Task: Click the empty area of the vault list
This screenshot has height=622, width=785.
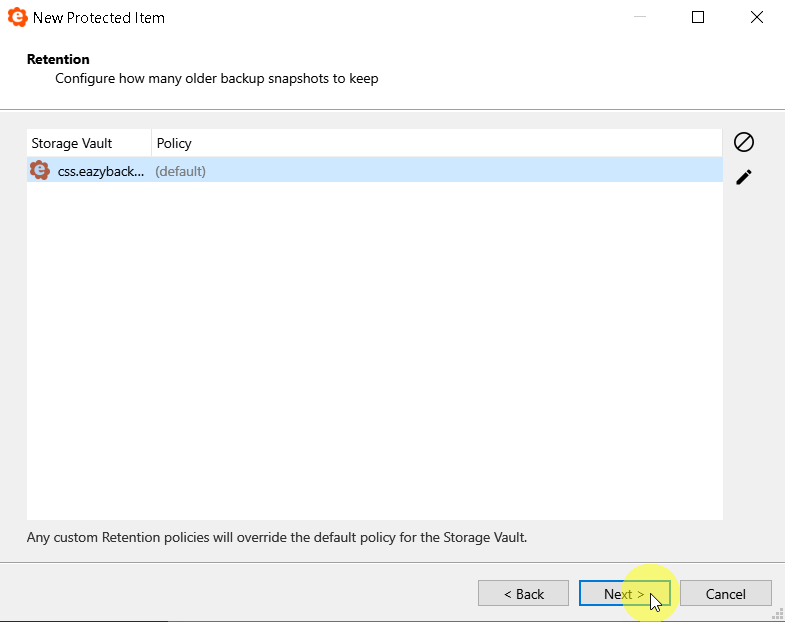Action: click(x=374, y=350)
